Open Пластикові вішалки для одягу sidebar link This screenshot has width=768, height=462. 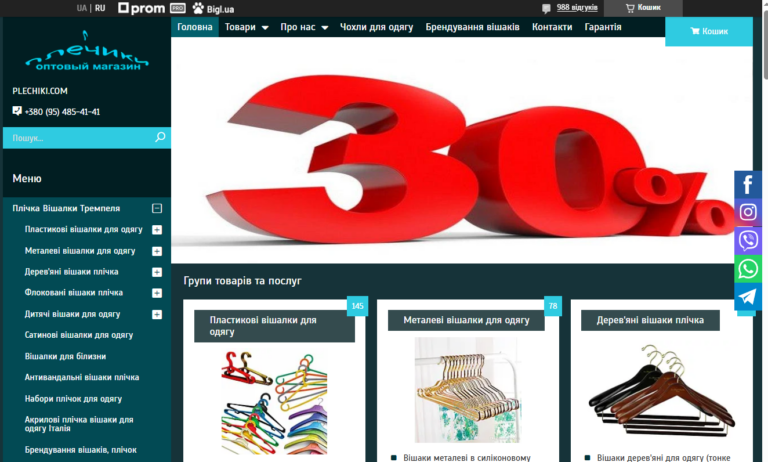click(x=84, y=229)
